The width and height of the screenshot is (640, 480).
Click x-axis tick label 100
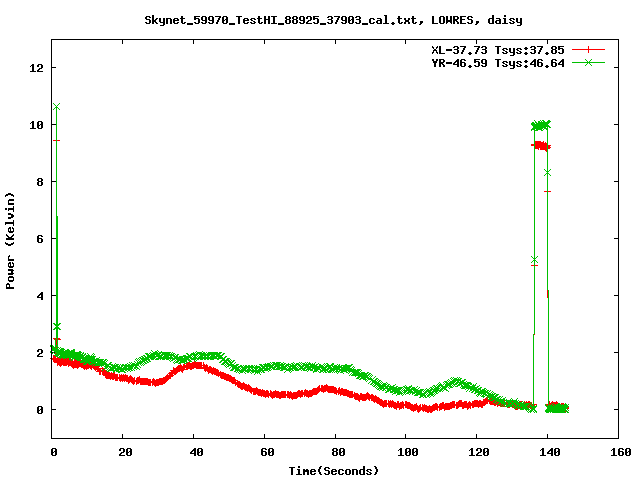(407, 452)
